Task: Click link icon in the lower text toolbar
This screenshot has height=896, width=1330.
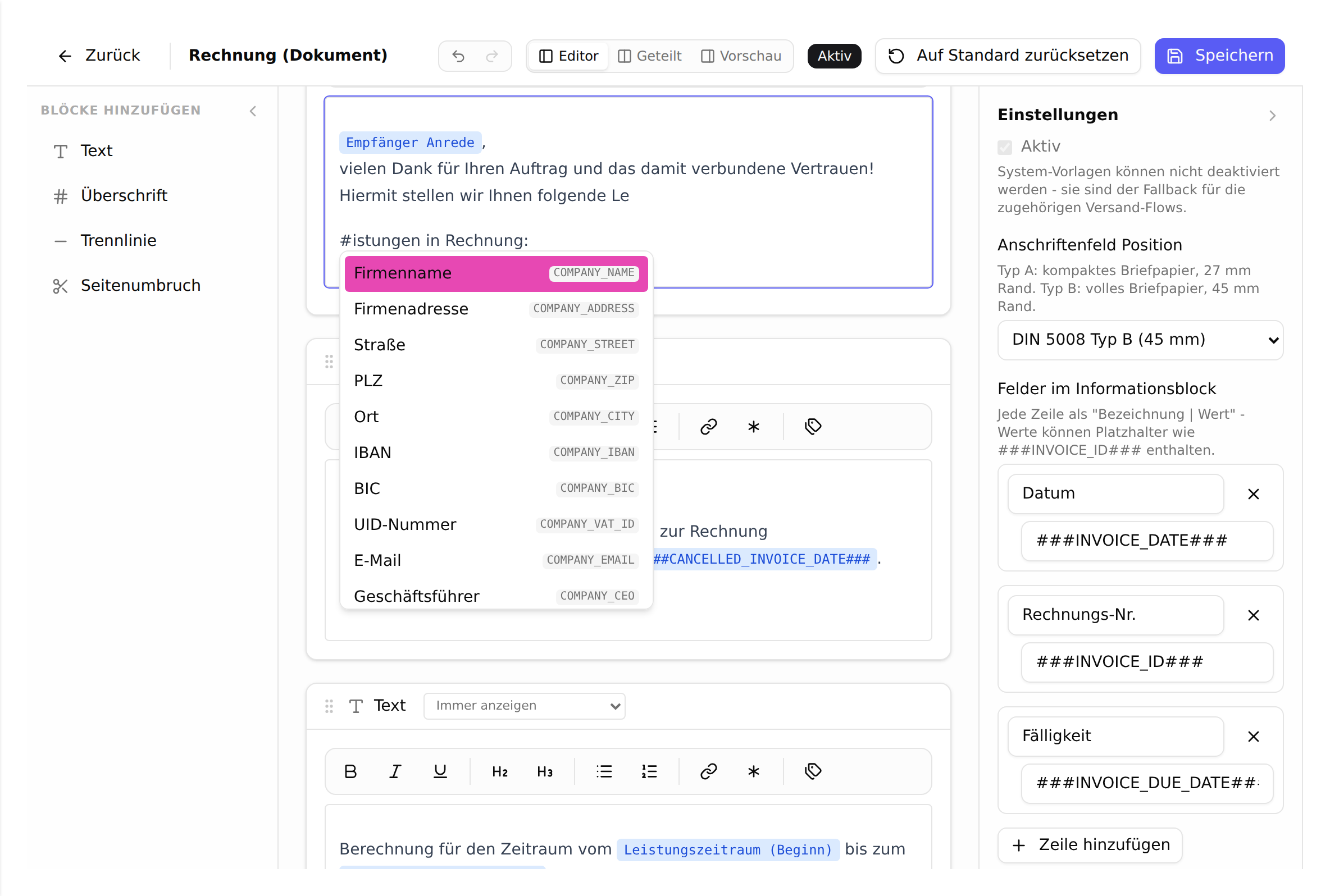Action: pyautogui.click(x=709, y=771)
